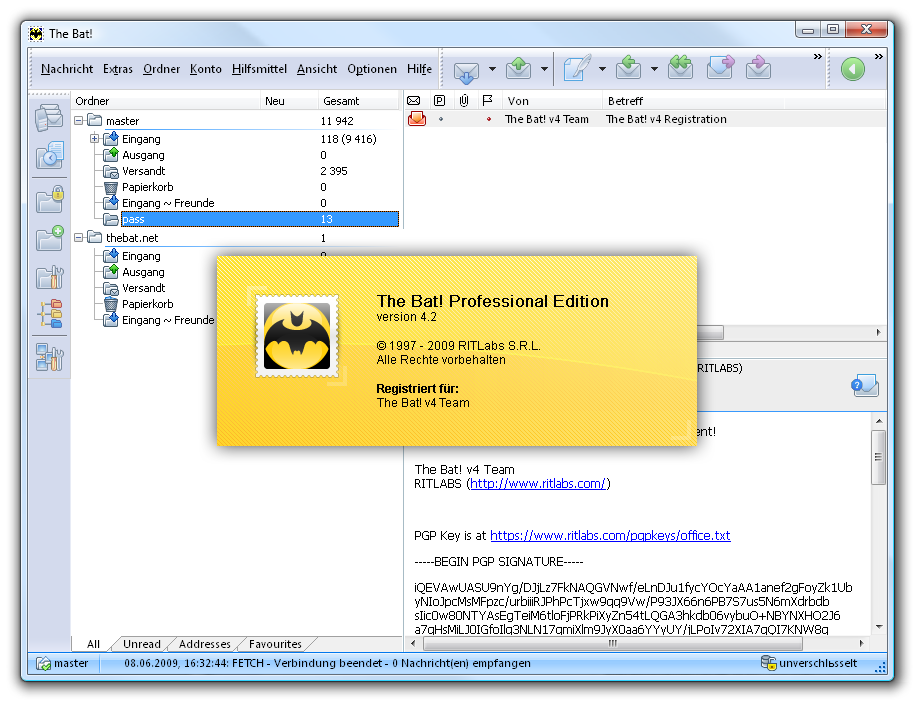Sort messages by flag column header
This screenshot has width=915, height=702.
488,101
